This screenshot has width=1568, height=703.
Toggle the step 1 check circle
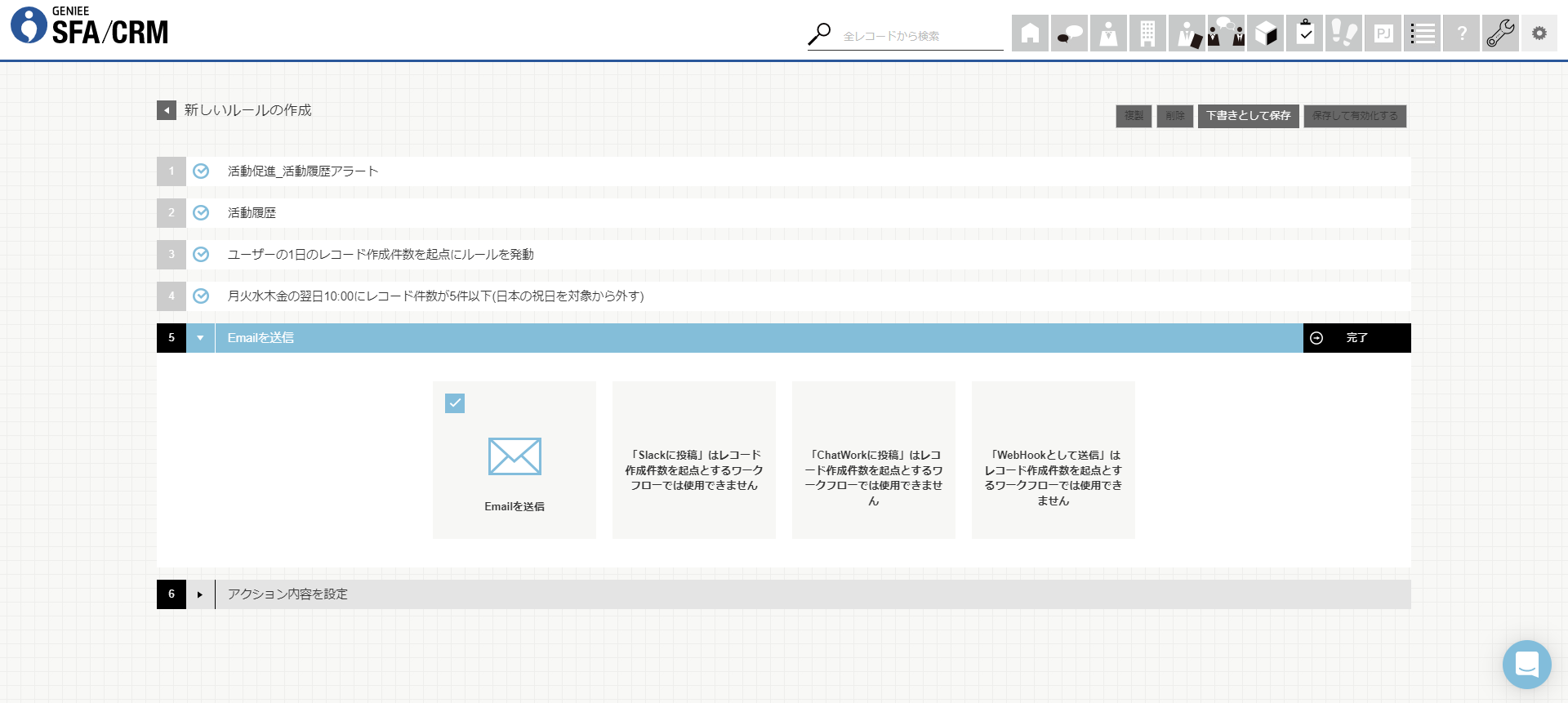201,171
